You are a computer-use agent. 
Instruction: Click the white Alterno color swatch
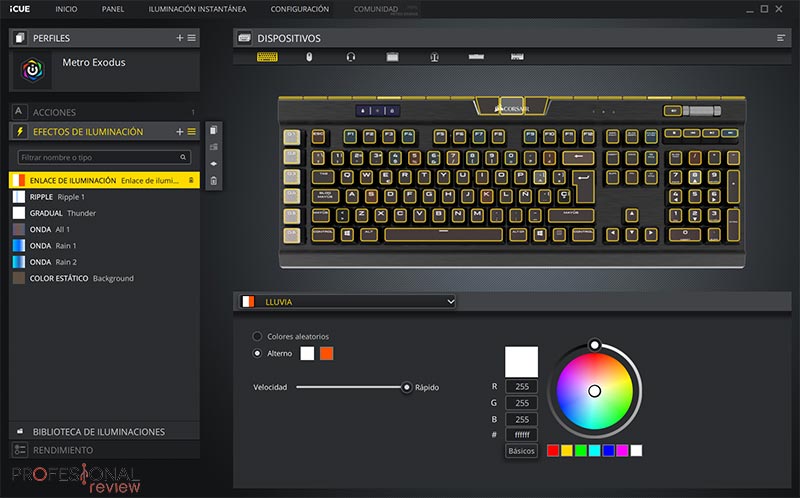(x=307, y=353)
